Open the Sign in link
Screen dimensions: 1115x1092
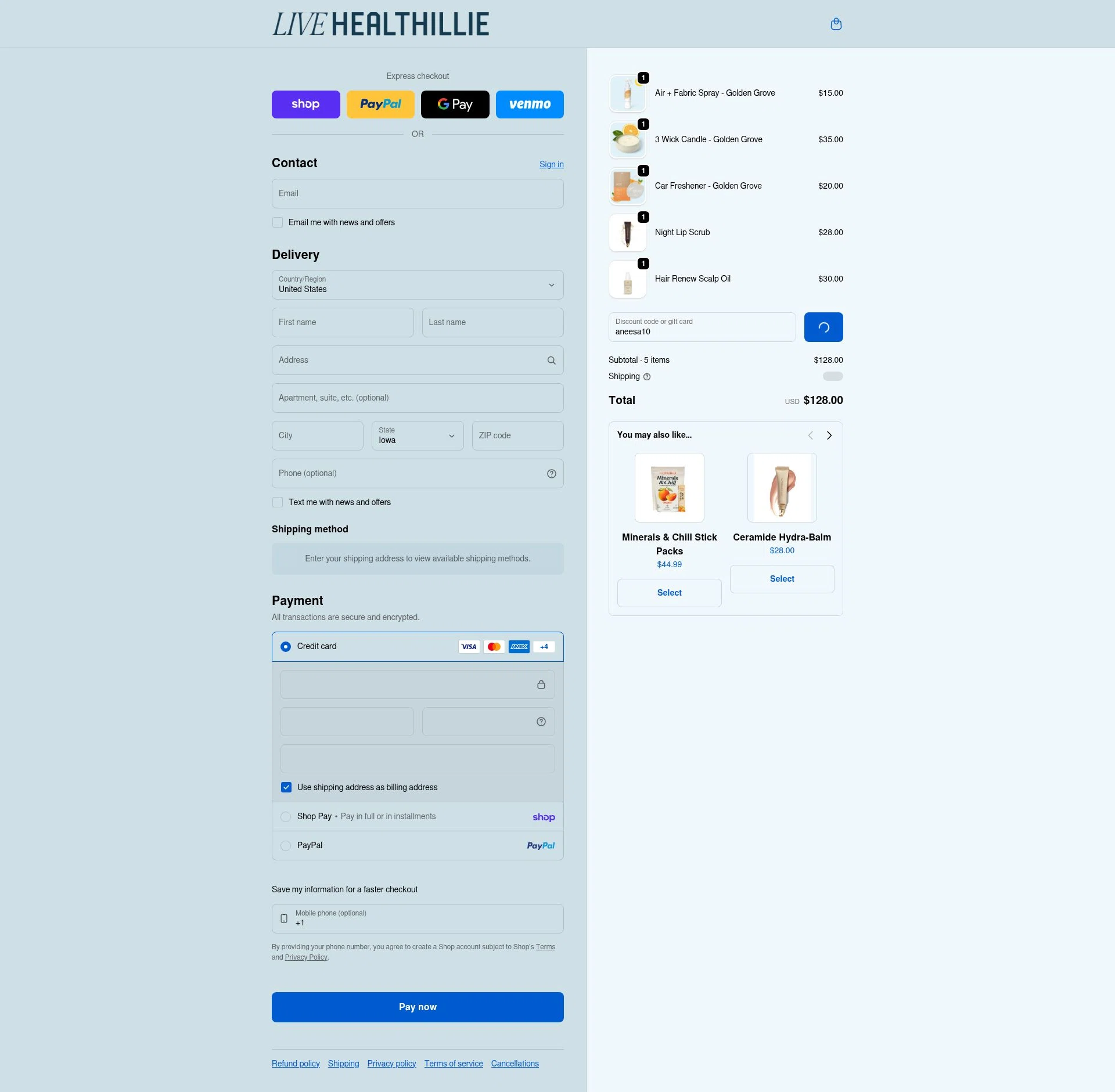click(x=551, y=164)
